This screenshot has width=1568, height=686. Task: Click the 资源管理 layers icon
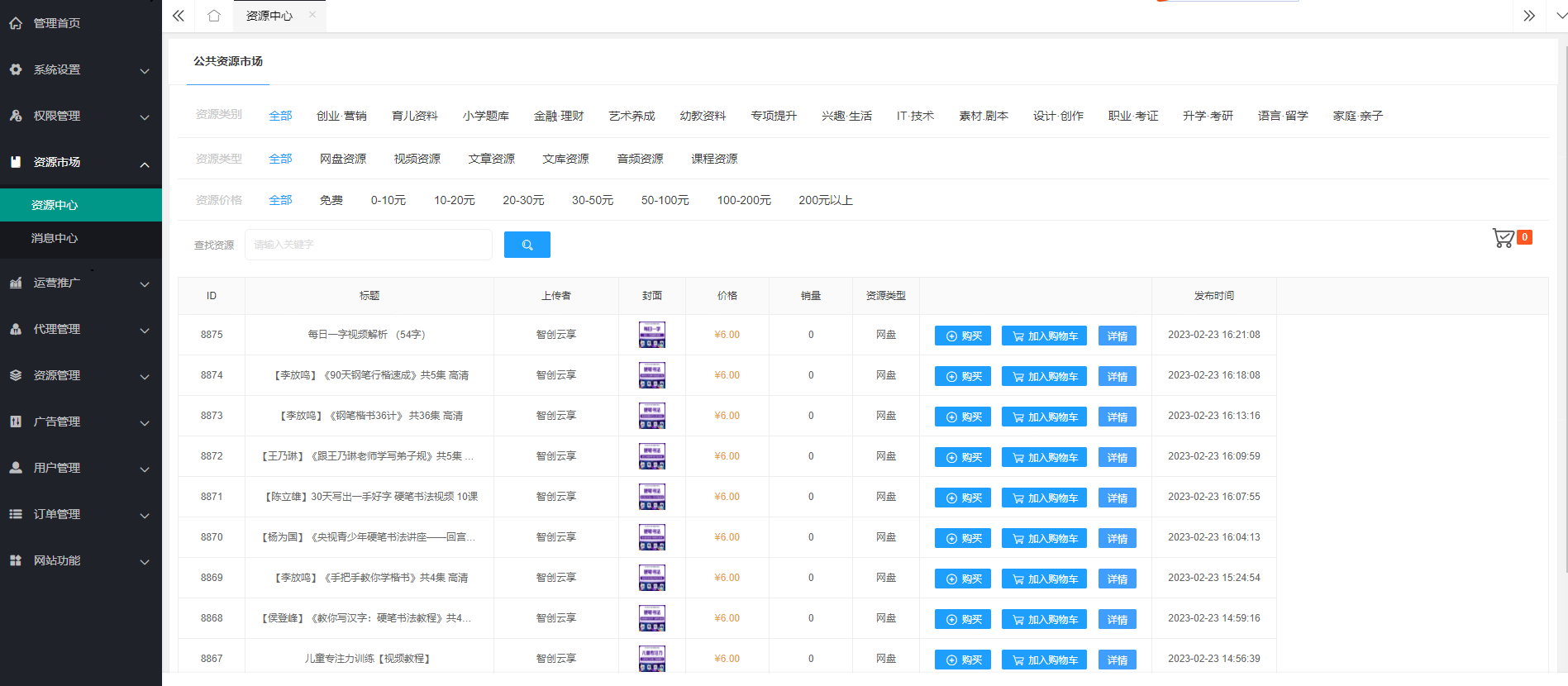click(16, 375)
